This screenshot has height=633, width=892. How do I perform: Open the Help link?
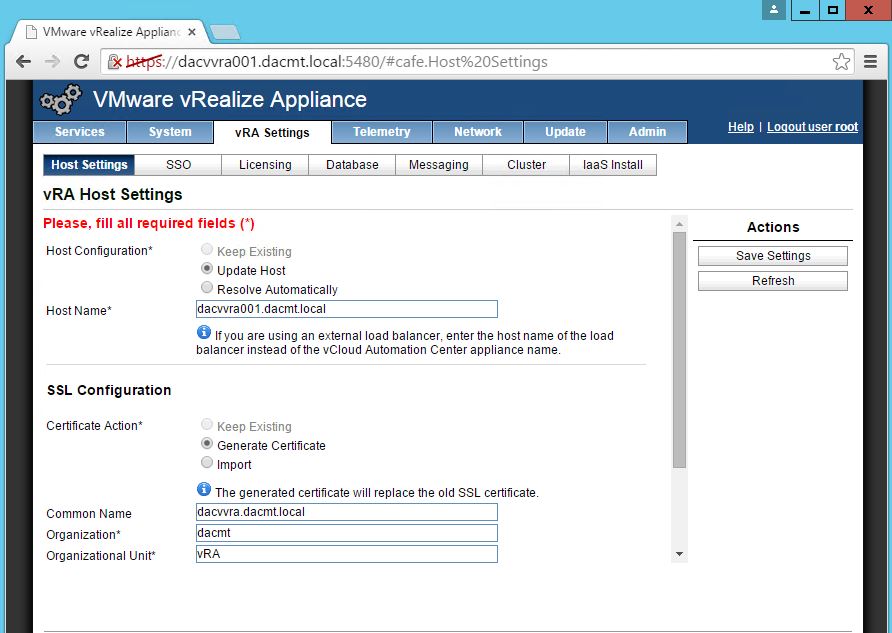741,127
